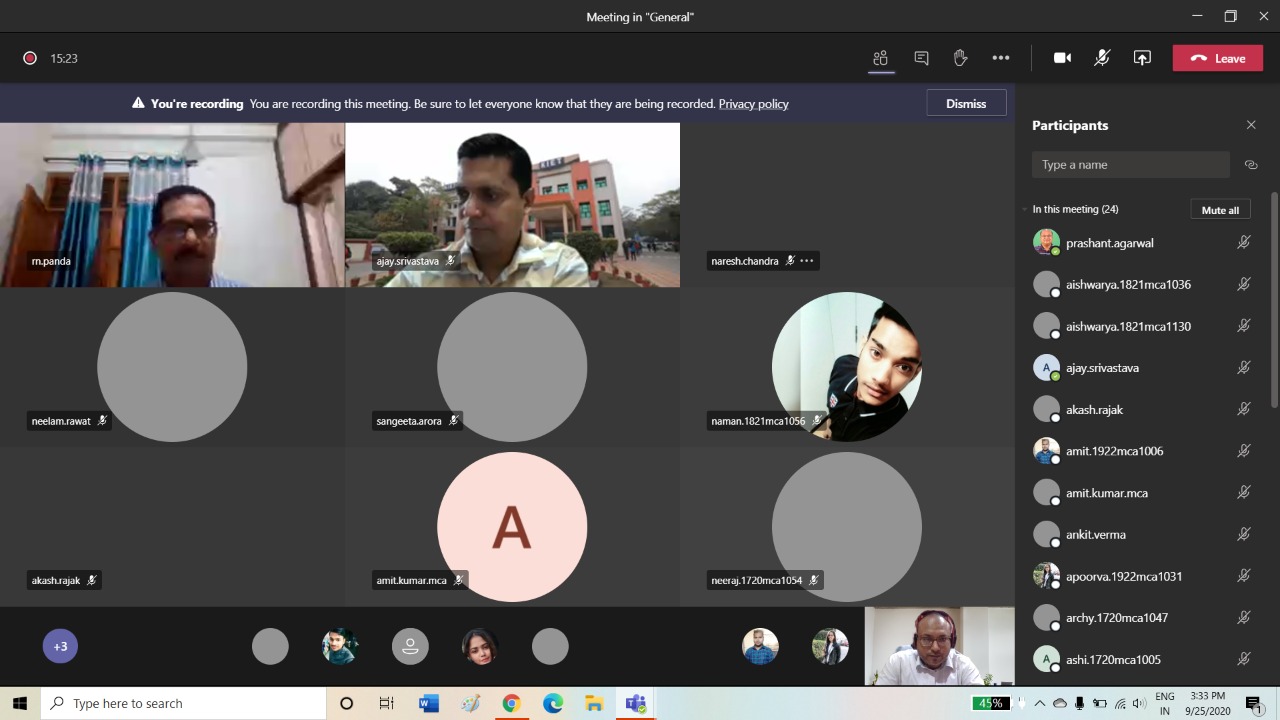Open the Privacy policy link
This screenshot has height=720, width=1280.
pyautogui.click(x=753, y=104)
